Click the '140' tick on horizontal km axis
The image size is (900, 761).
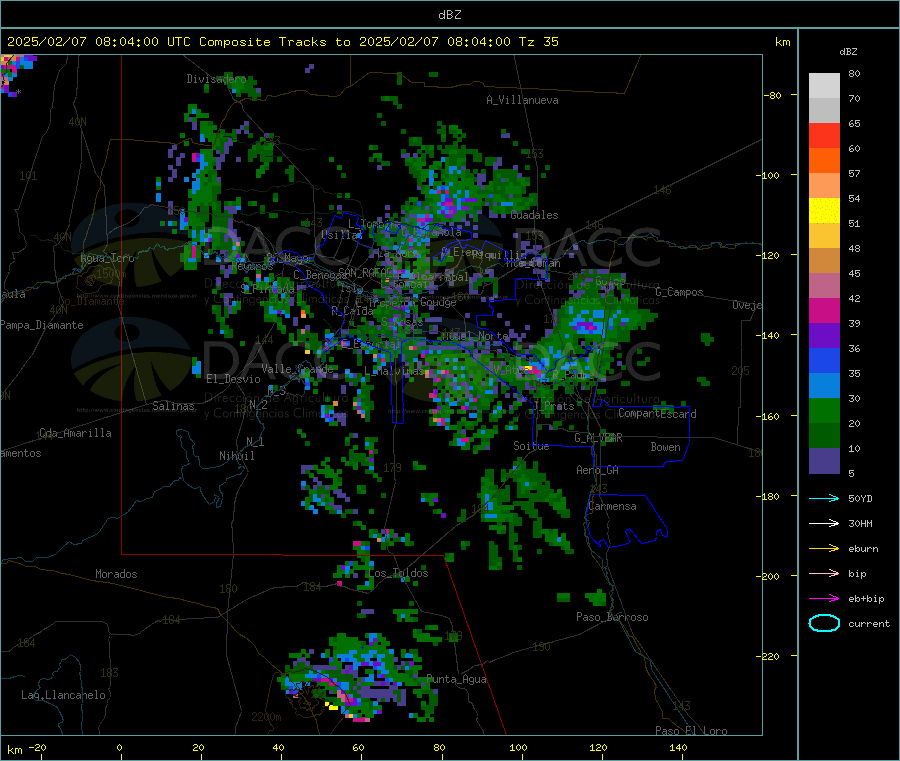[678, 747]
